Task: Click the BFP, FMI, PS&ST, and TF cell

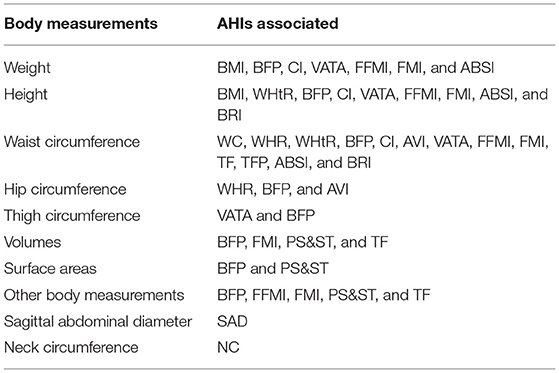Action: (303, 242)
